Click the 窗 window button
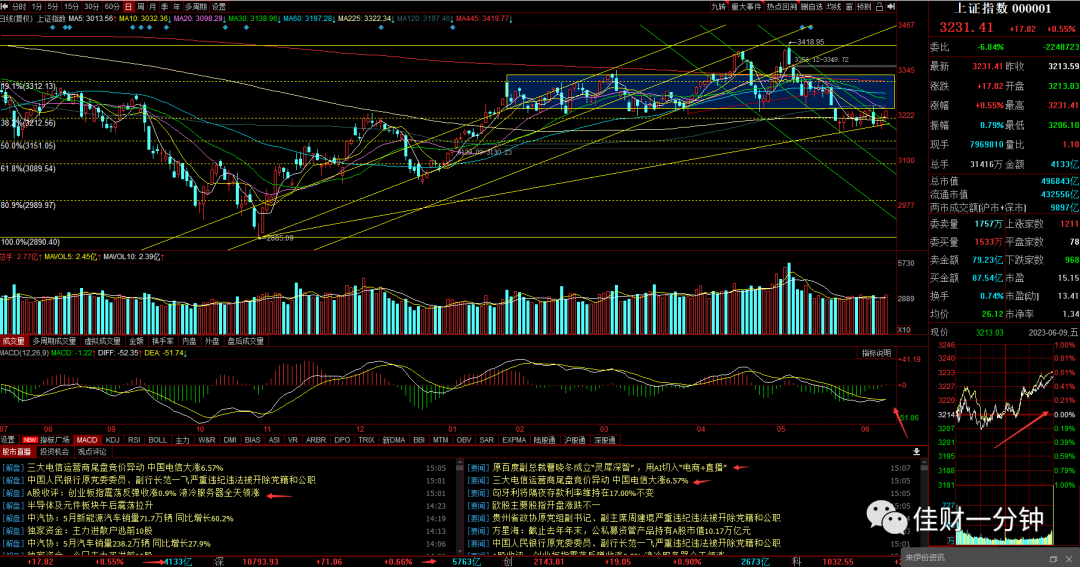Viewport: 1080px width, 567px height. click(x=849, y=6)
